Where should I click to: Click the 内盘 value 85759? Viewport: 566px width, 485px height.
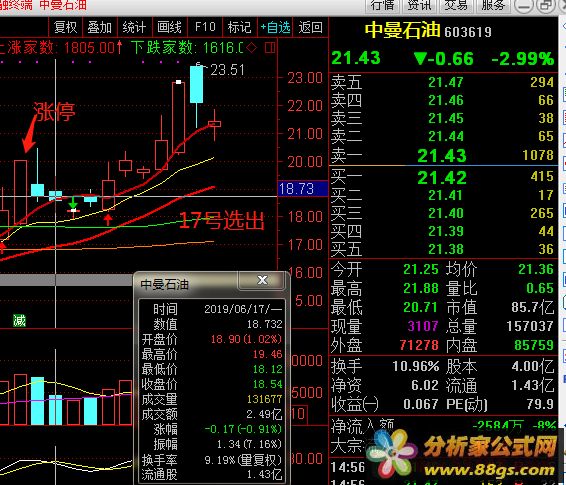534,345
